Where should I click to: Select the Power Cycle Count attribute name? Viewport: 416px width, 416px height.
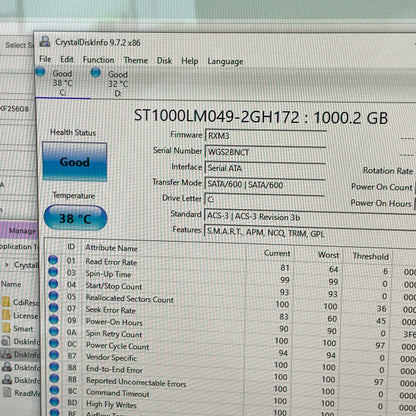pos(117,346)
